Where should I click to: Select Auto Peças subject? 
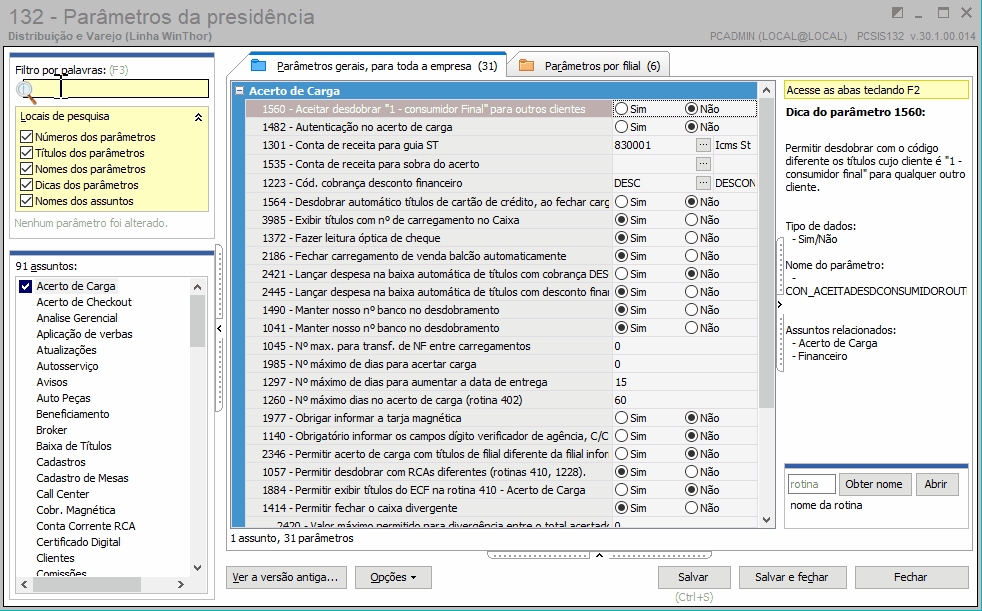63,398
